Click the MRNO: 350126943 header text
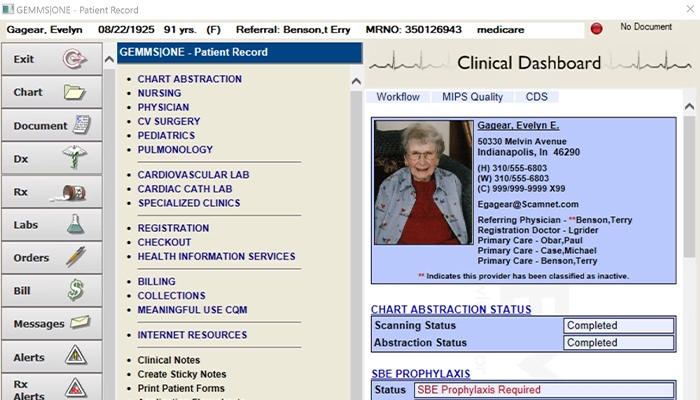 pyautogui.click(x=413, y=30)
